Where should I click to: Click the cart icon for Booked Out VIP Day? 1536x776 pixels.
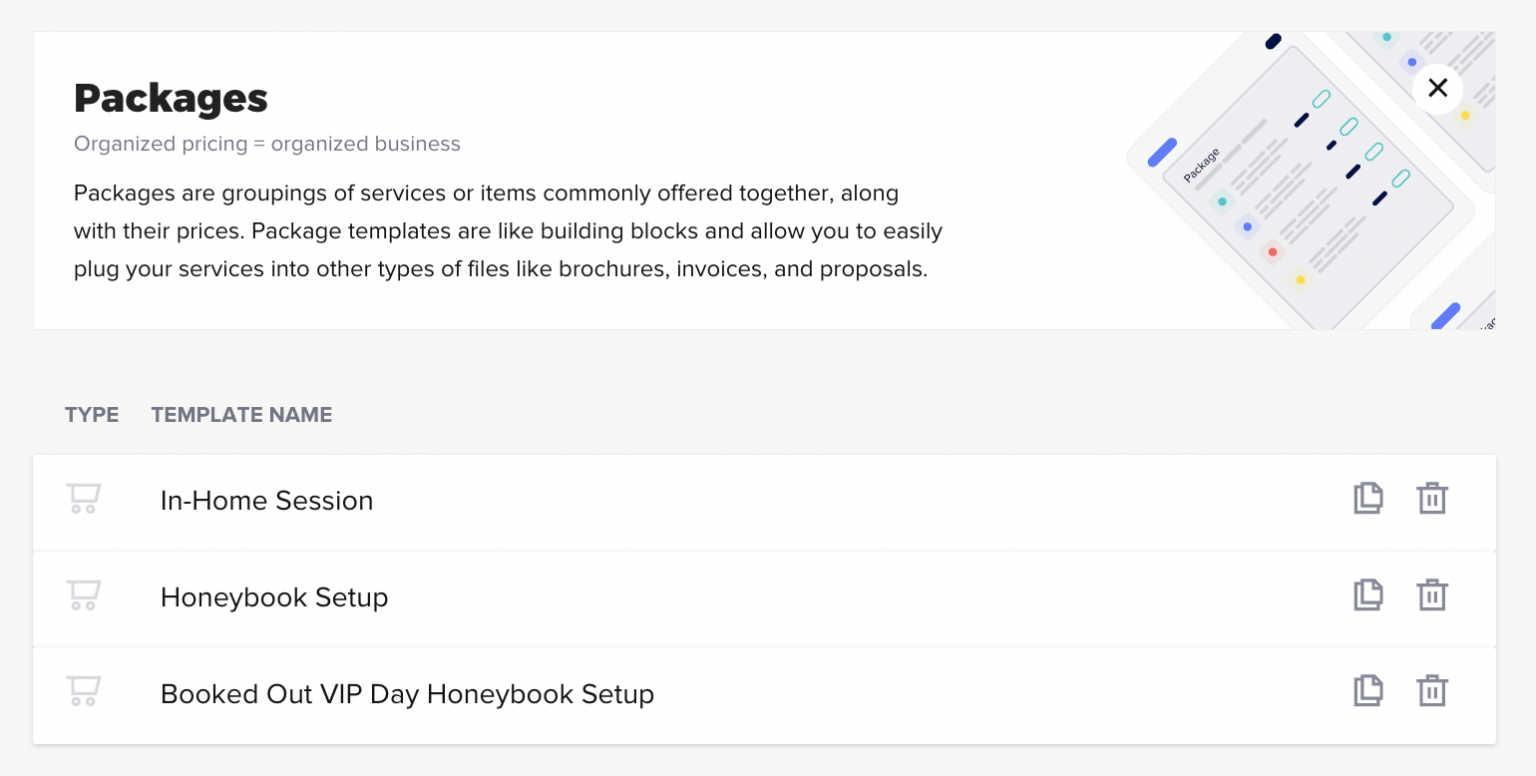point(84,690)
